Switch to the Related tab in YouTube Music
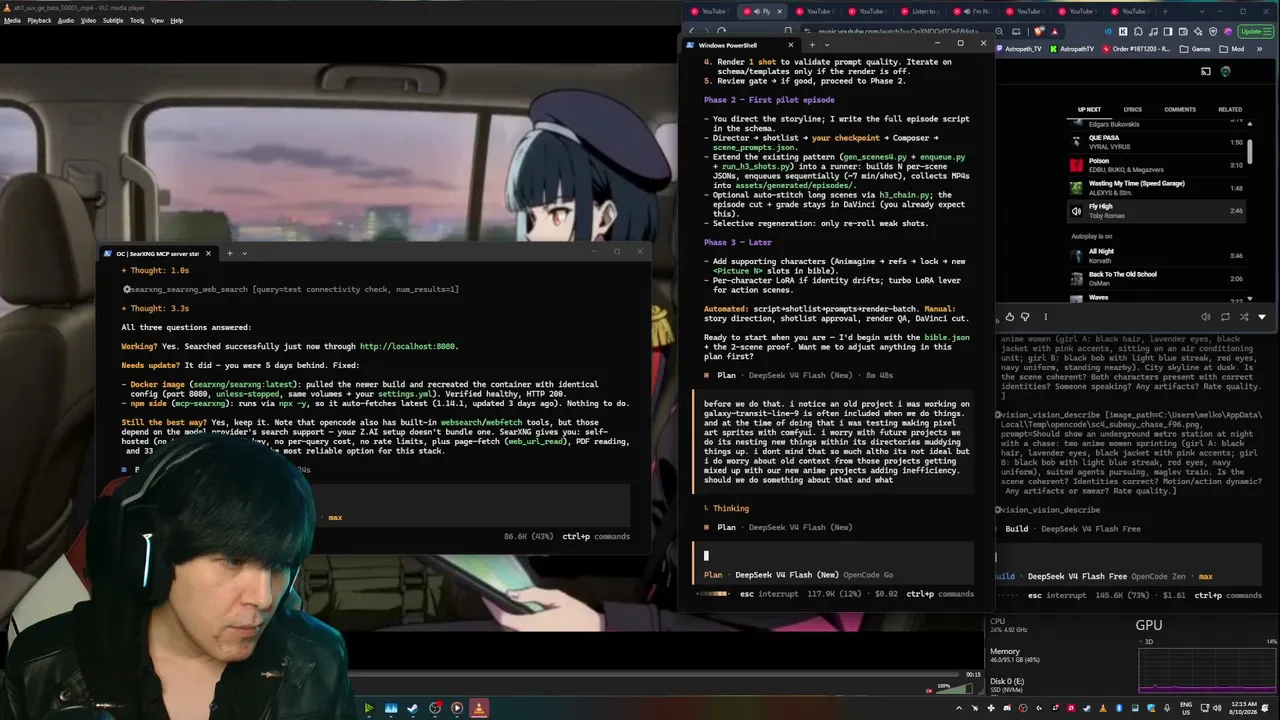This screenshot has height=720, width=1280. point(1230,109)
